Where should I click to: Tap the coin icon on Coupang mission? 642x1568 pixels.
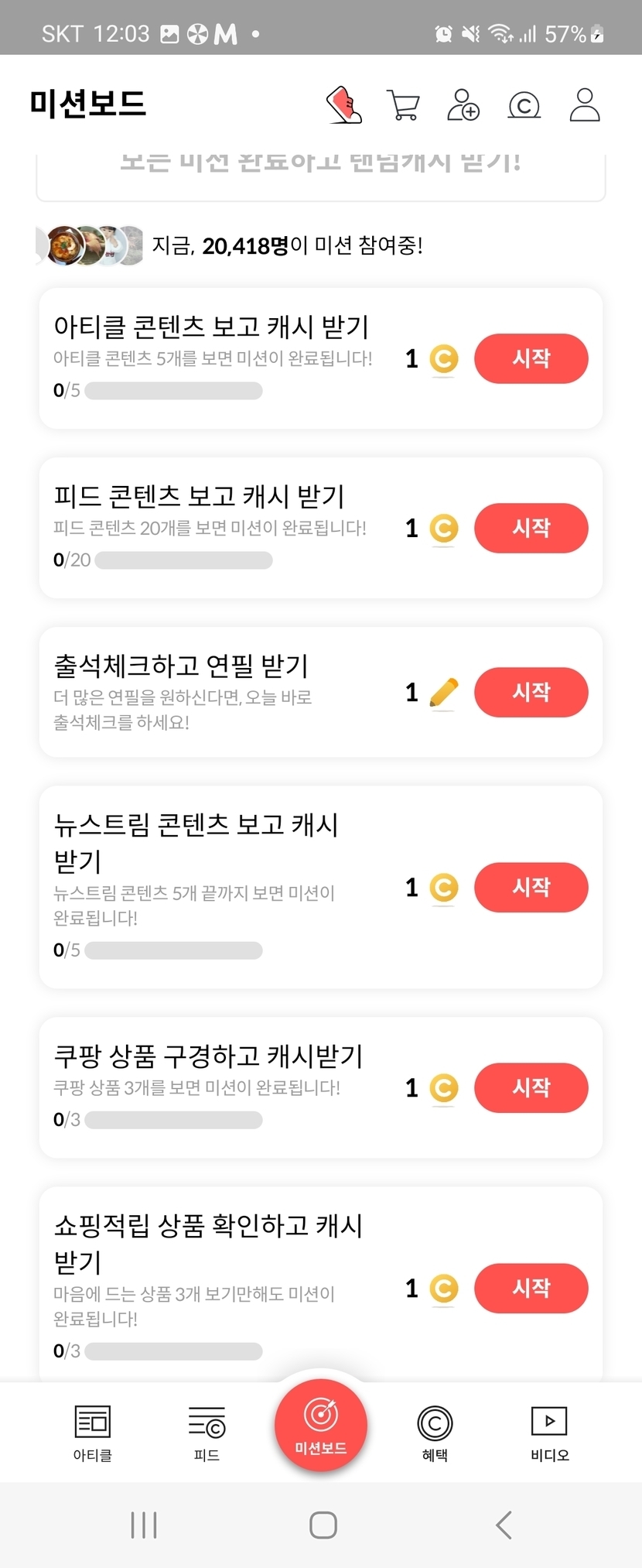point(443,1088)
